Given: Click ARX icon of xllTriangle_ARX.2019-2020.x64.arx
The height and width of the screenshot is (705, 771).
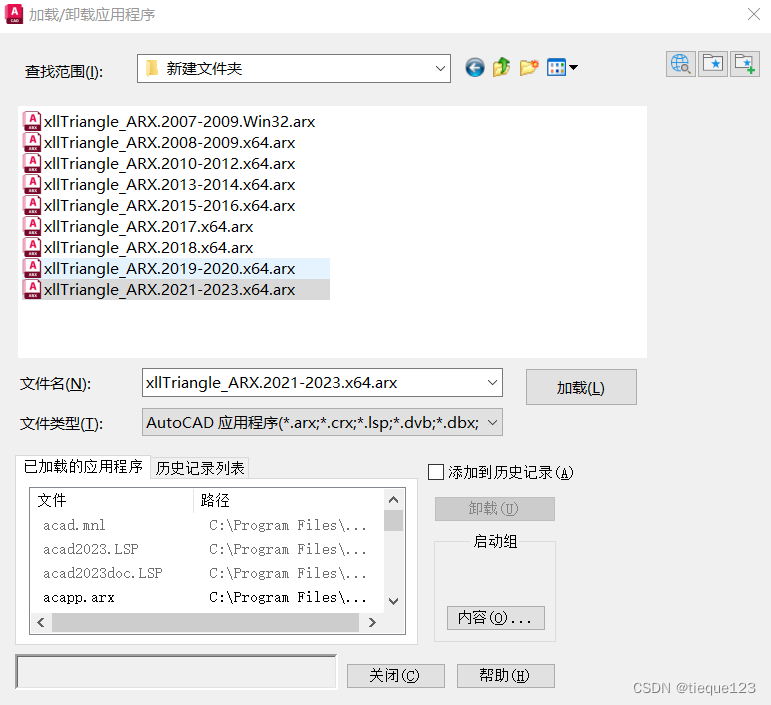Looking at the screenshot, I should 32,268.
